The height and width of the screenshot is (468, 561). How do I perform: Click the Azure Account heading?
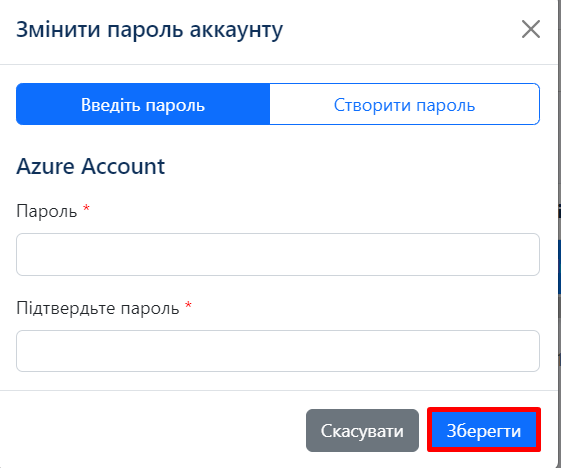point(91,166)
